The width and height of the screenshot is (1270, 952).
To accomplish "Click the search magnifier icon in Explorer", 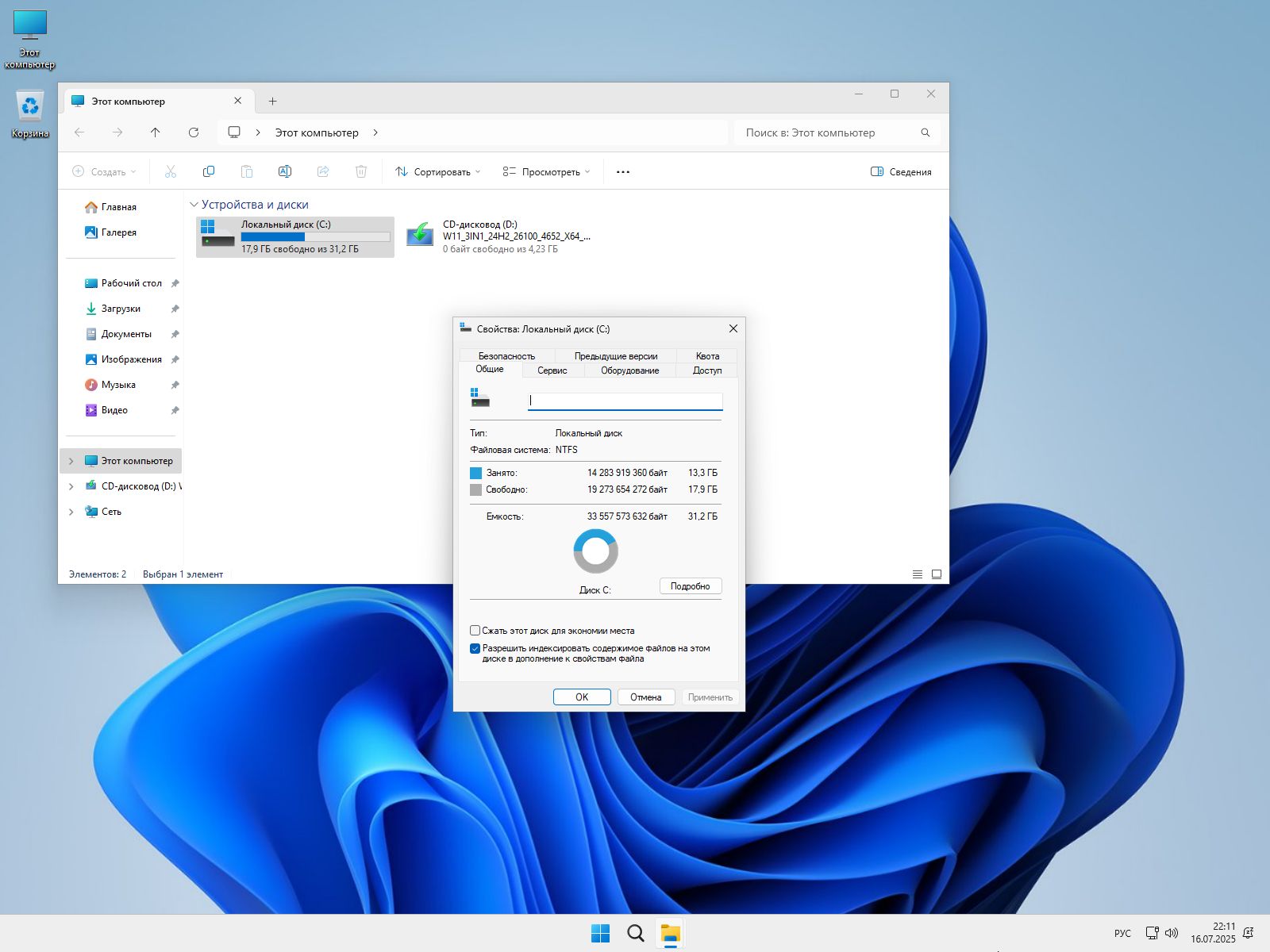I will click(926, 132).
